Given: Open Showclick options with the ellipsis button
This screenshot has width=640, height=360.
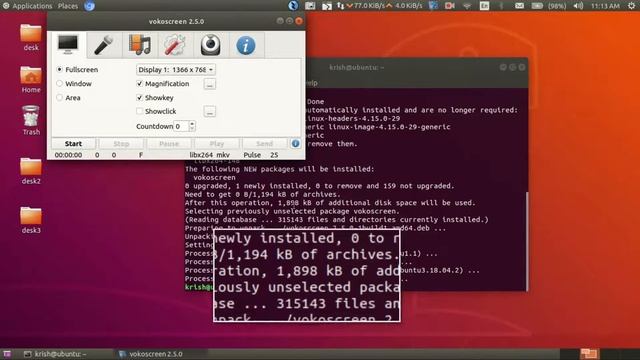Looking at the screenshot, I should (x=210, y=111).
